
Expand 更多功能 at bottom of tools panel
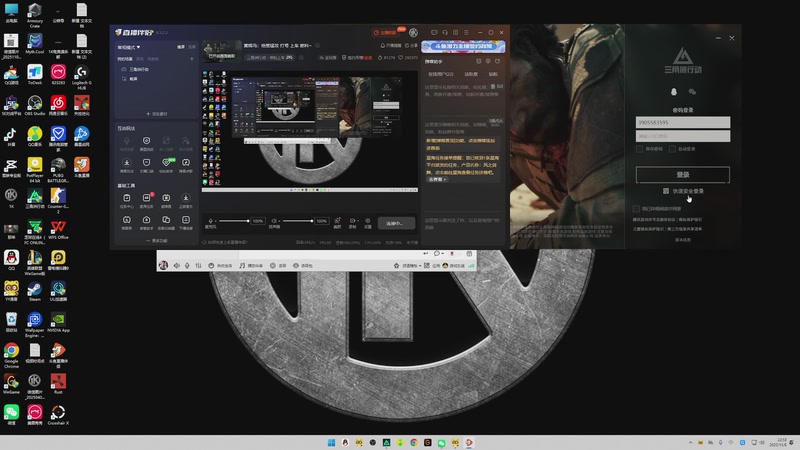(157, 240)
